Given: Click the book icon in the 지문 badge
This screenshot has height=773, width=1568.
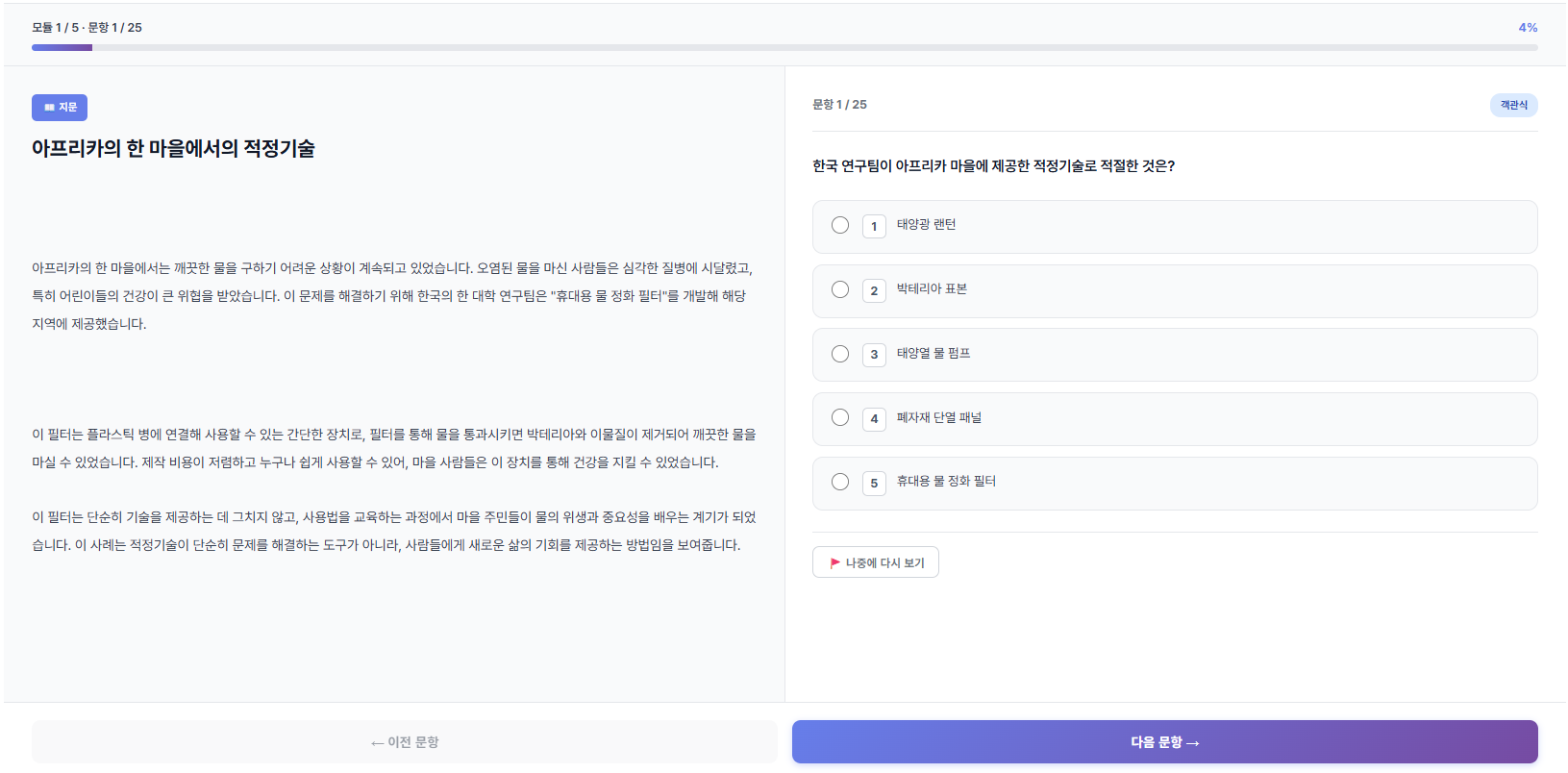Looking at the screenshot, I should pyautogui.click(x=49, y=108).
